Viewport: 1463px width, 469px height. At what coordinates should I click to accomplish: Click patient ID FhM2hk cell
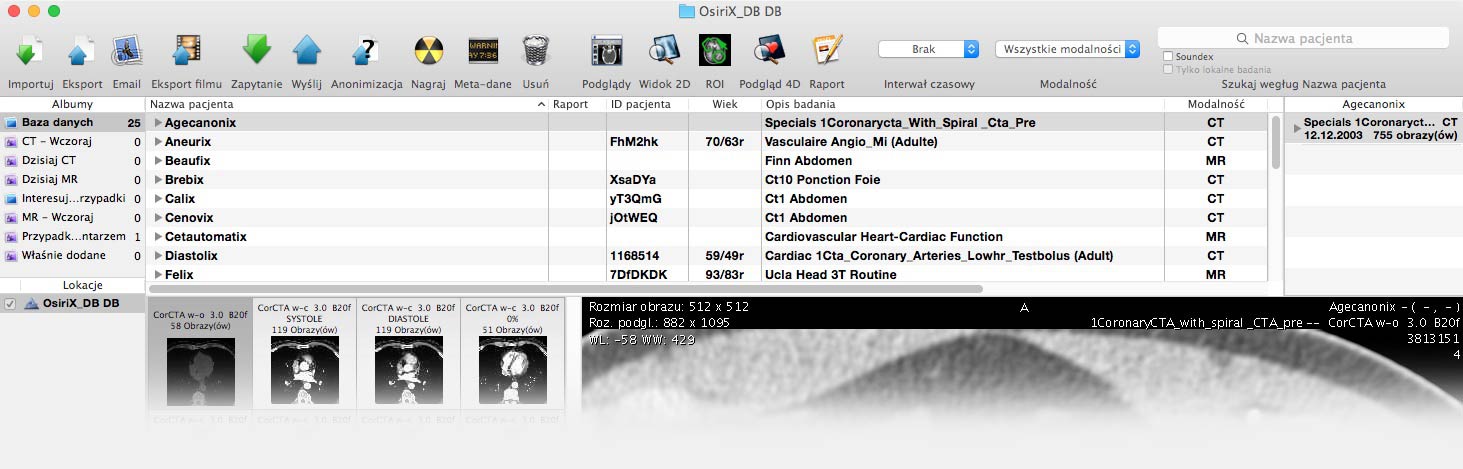click(x=635, y=142)
